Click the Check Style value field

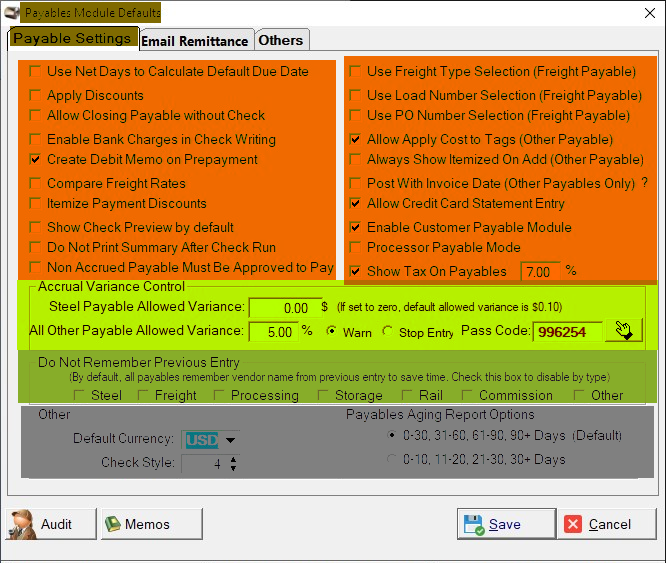[205, 464]
